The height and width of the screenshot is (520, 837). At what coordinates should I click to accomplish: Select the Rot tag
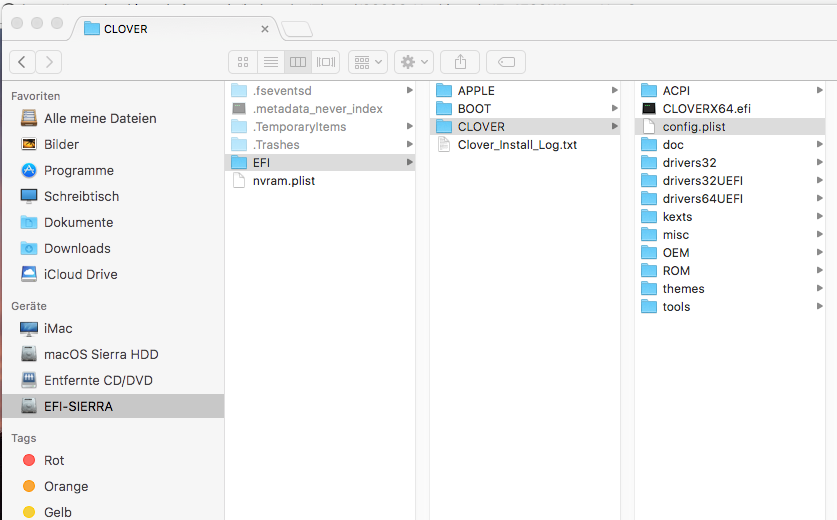click(x=112, y=460)
